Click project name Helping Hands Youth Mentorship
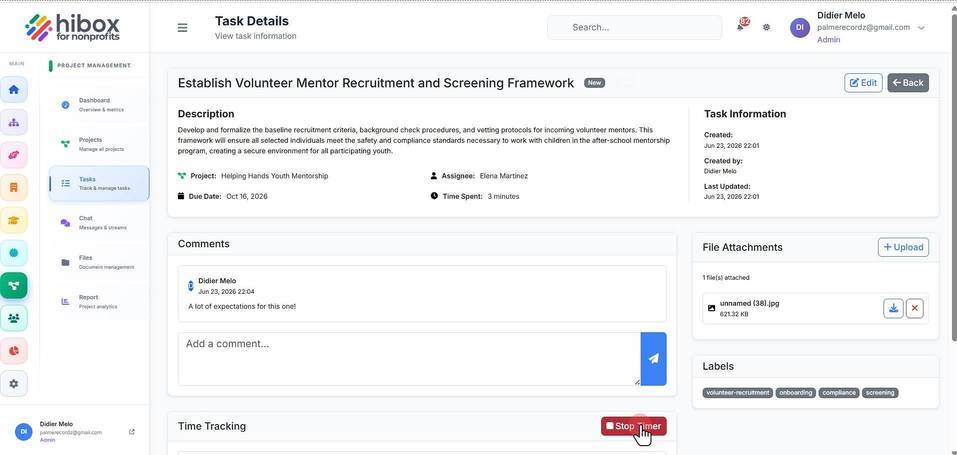Viewport: 957px width, 455px height. 275,176
